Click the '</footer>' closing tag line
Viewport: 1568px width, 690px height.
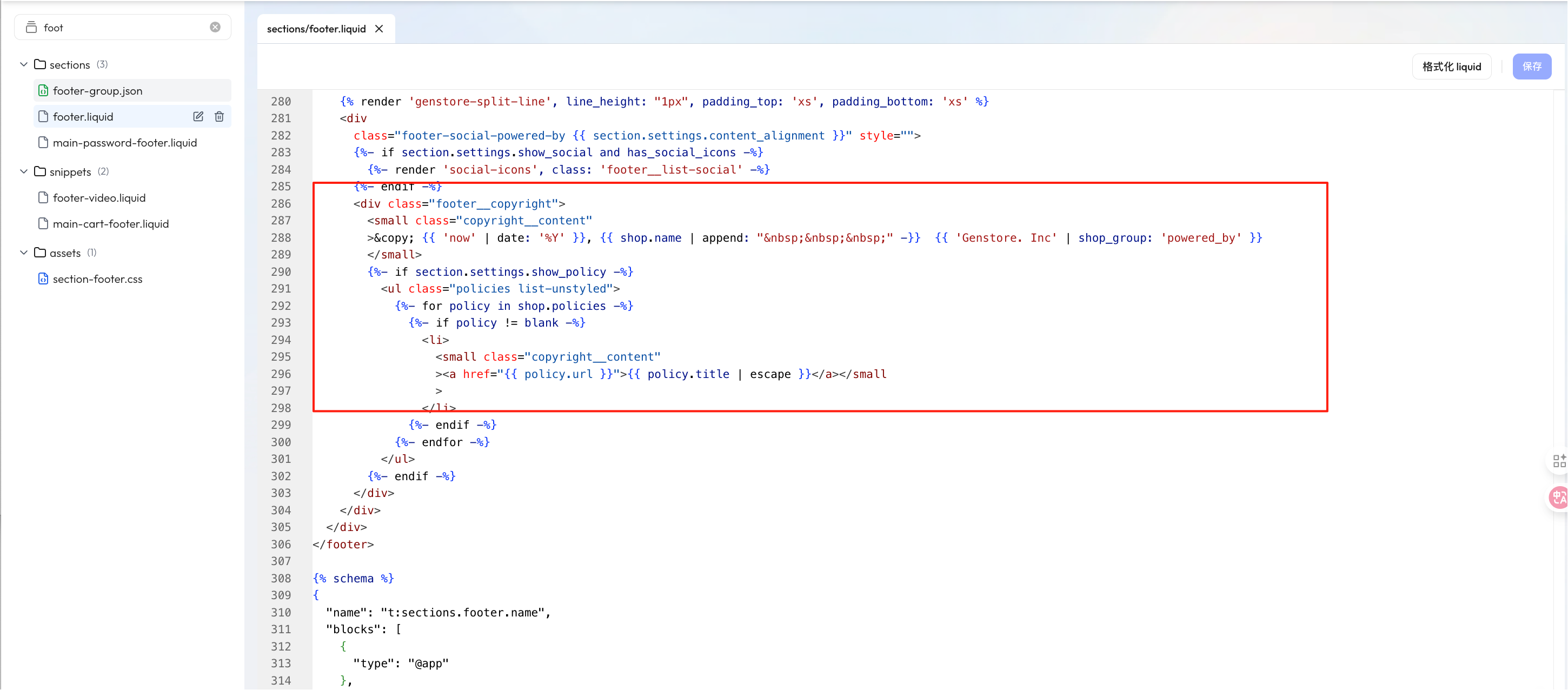coord(343,545)
